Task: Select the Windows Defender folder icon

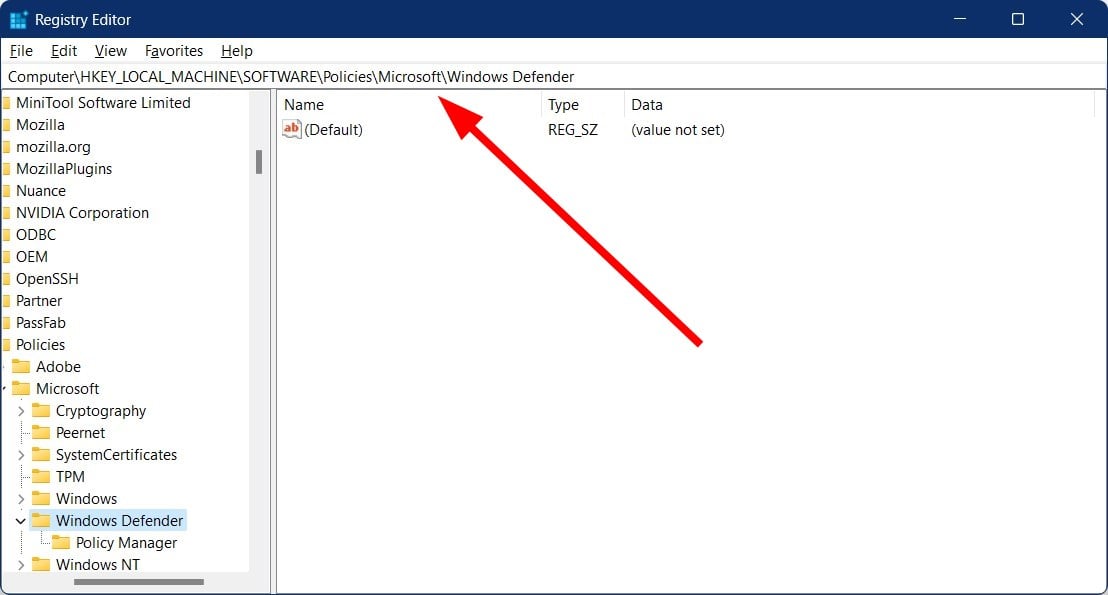Action: coord(40,520)
